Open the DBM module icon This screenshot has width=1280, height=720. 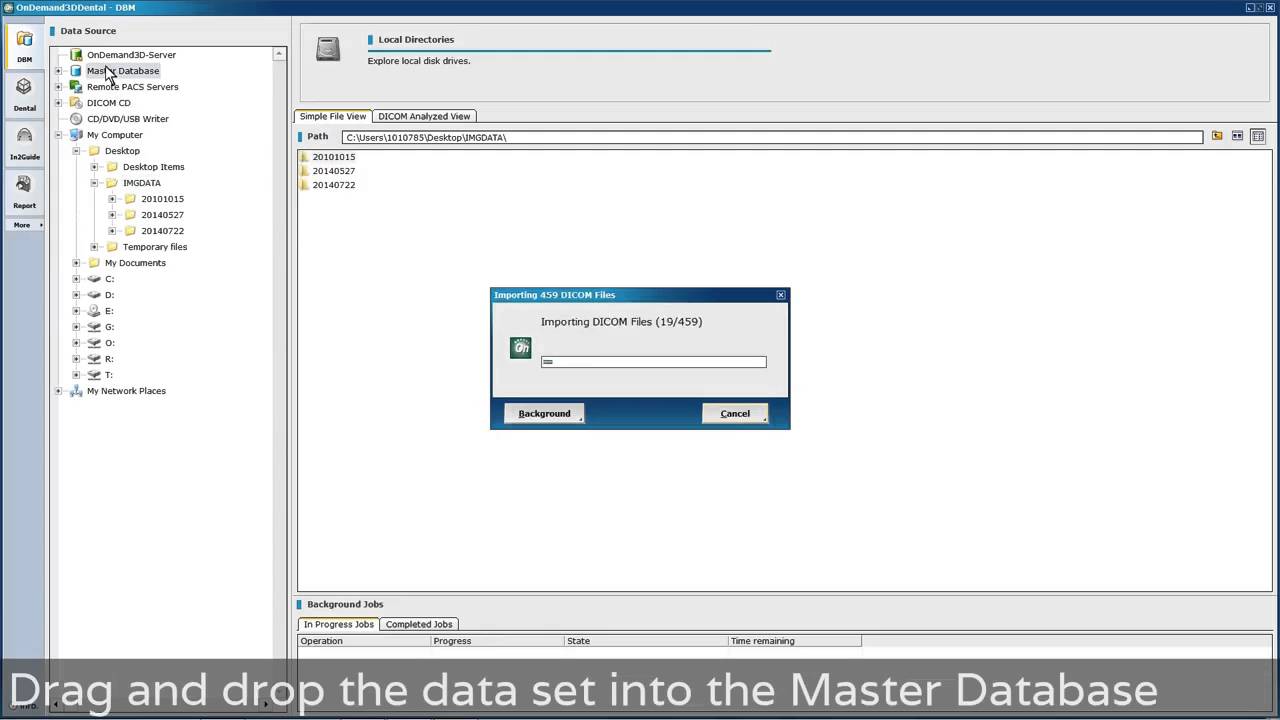pos(24,47)
